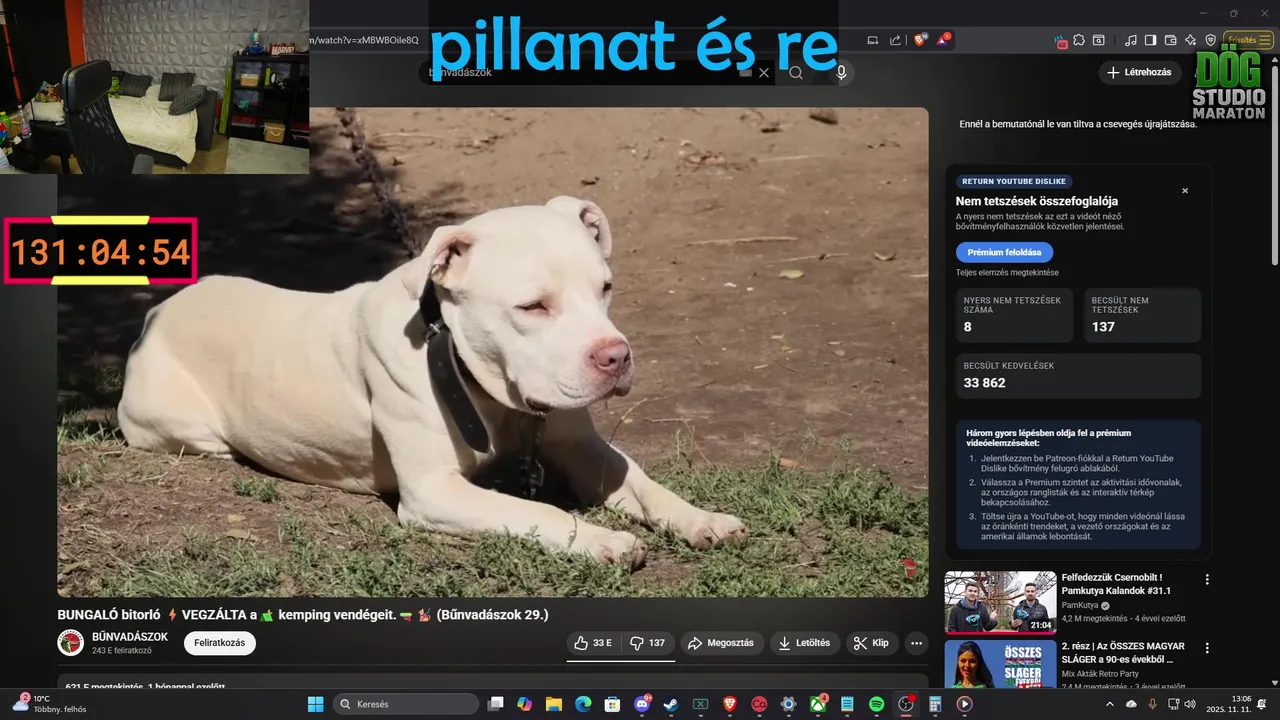Open File Explorer from the taskbar
Screen dimensions: 1280x720
coord(554,704)
